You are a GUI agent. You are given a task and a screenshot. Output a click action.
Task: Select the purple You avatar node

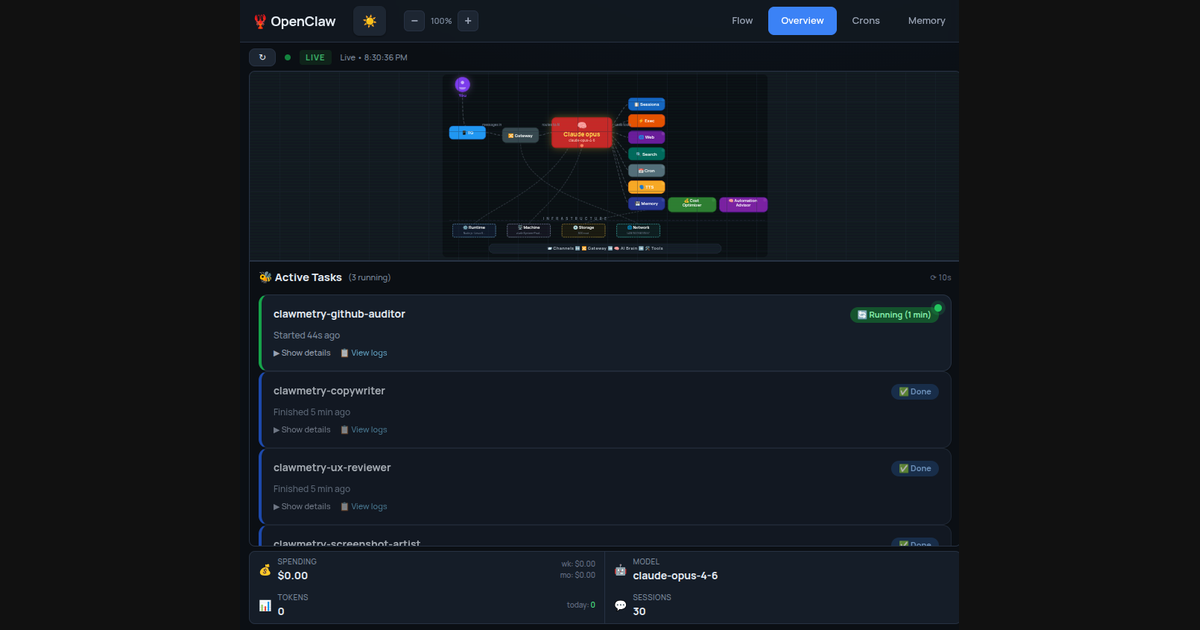pyautogui.click(x=462, y=86)
